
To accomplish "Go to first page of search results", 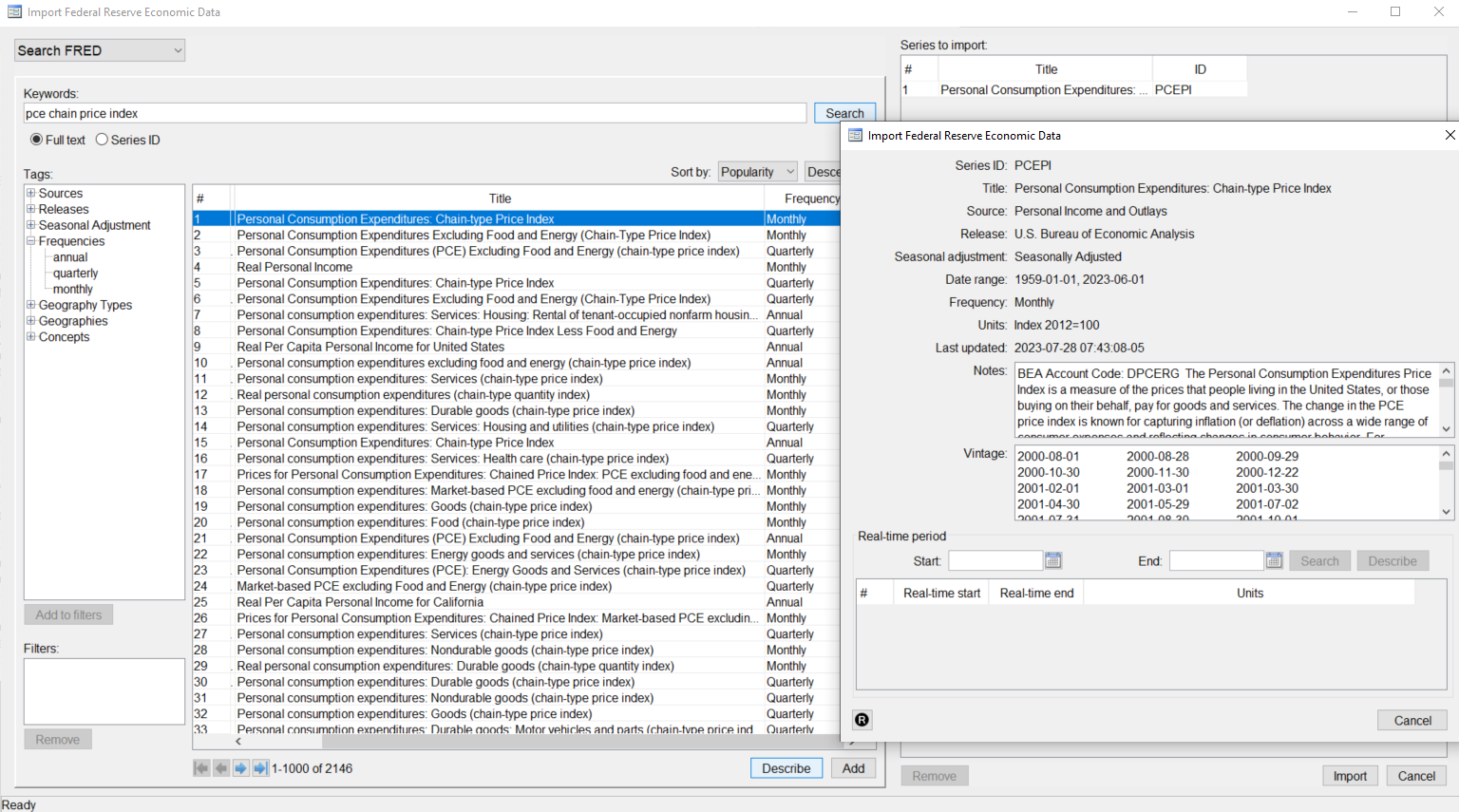I will 201,768.
